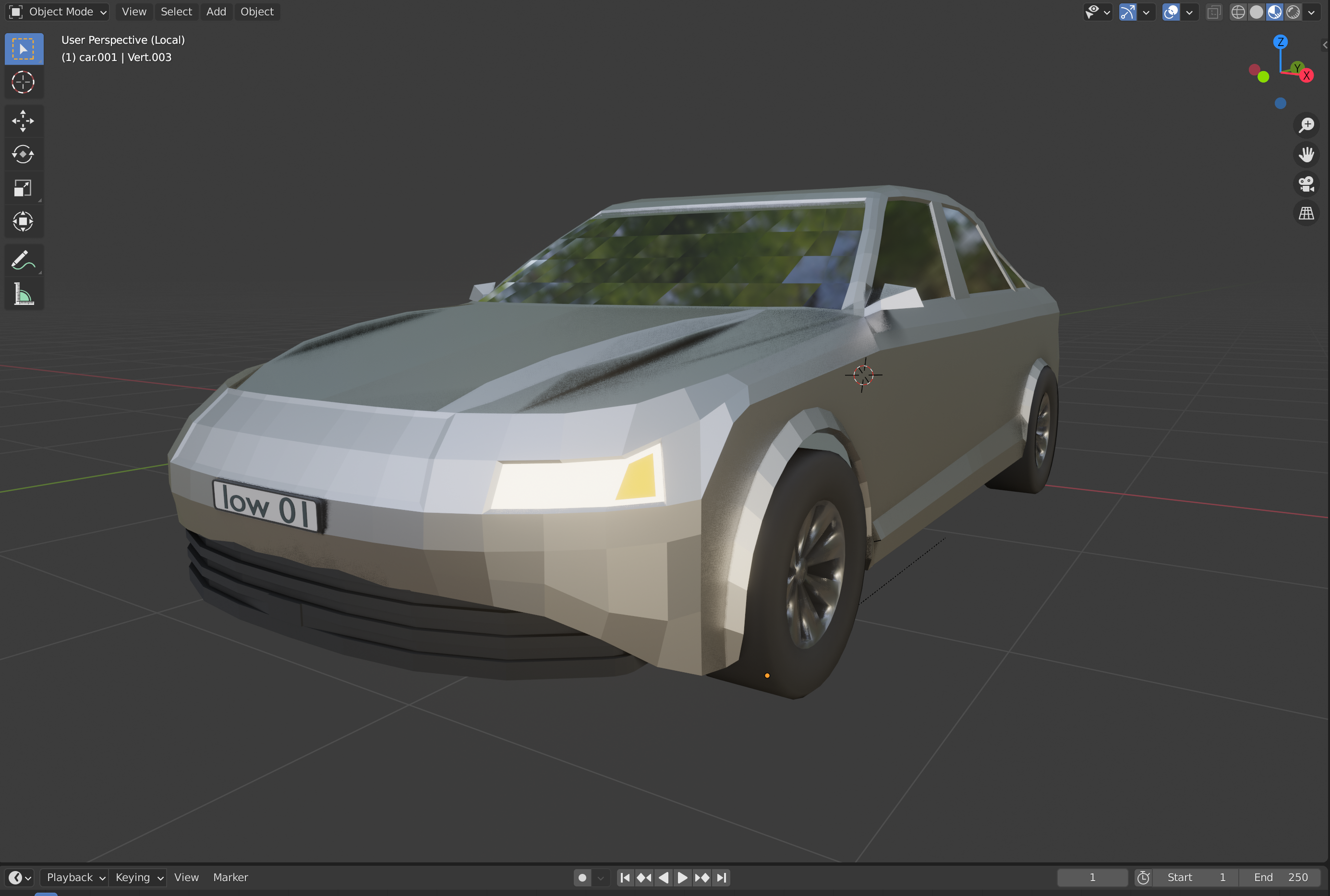Toggle the Use Preview Range clock icon

[1143, 877]
